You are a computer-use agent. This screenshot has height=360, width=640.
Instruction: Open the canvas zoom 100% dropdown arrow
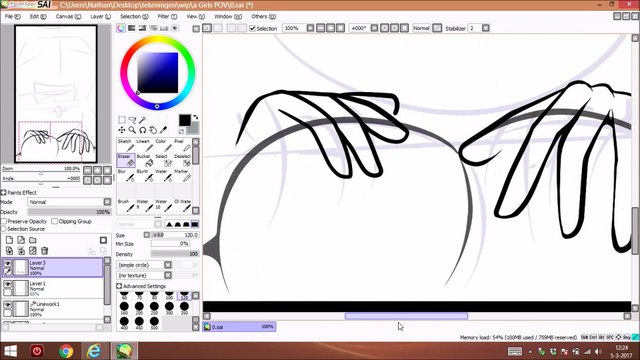[310, 28]
